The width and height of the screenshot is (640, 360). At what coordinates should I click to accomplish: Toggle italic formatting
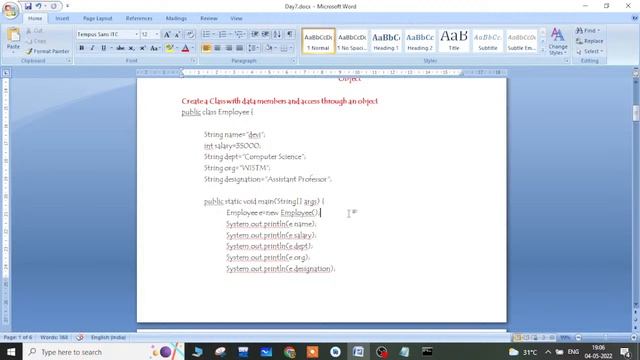[x=92, y=48]
